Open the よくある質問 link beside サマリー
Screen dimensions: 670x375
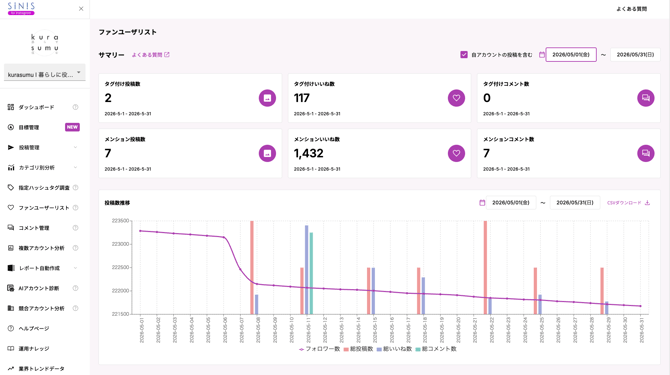[x=150, y=55]
